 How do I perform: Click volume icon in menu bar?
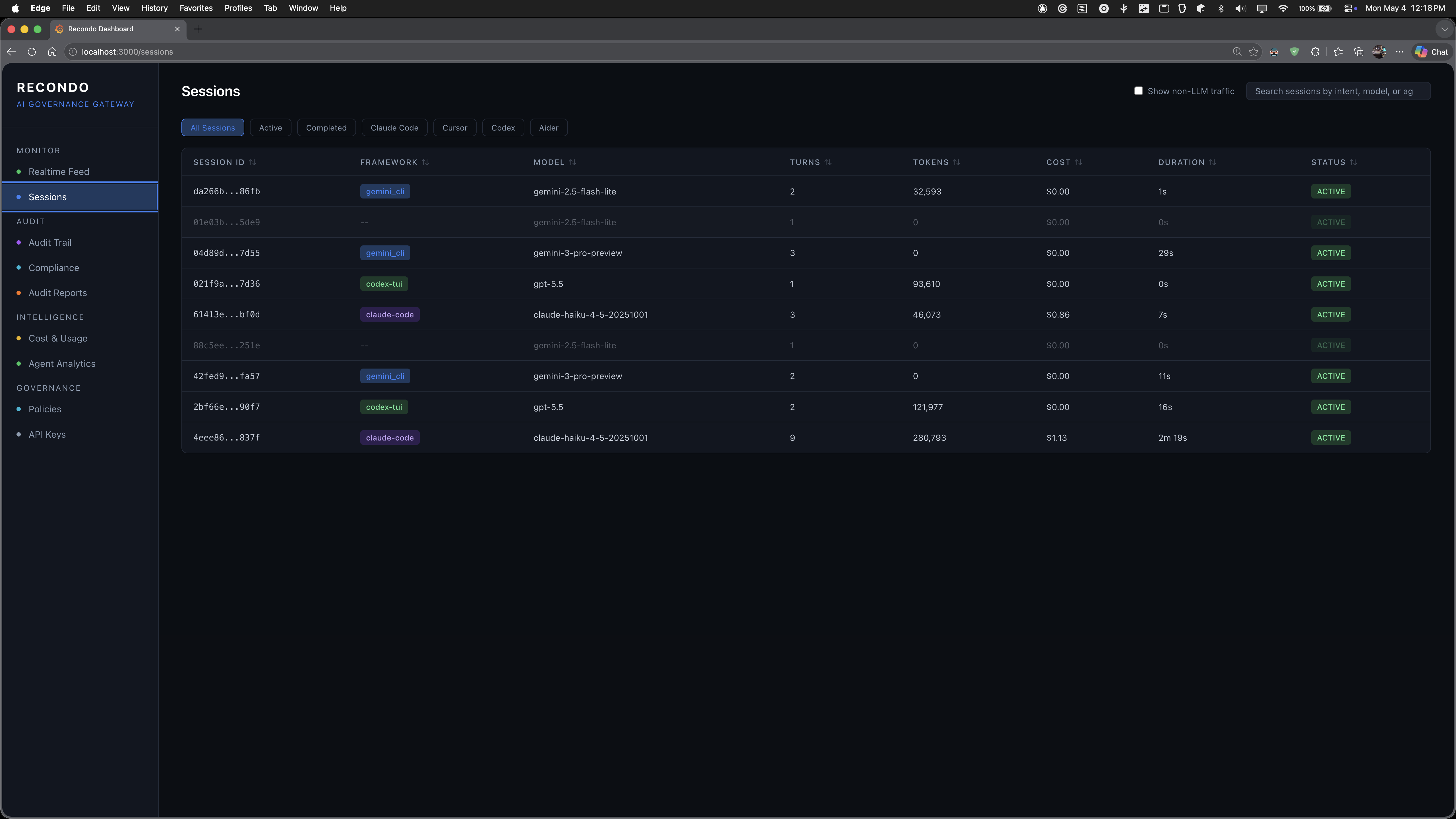coord(1241,8)
